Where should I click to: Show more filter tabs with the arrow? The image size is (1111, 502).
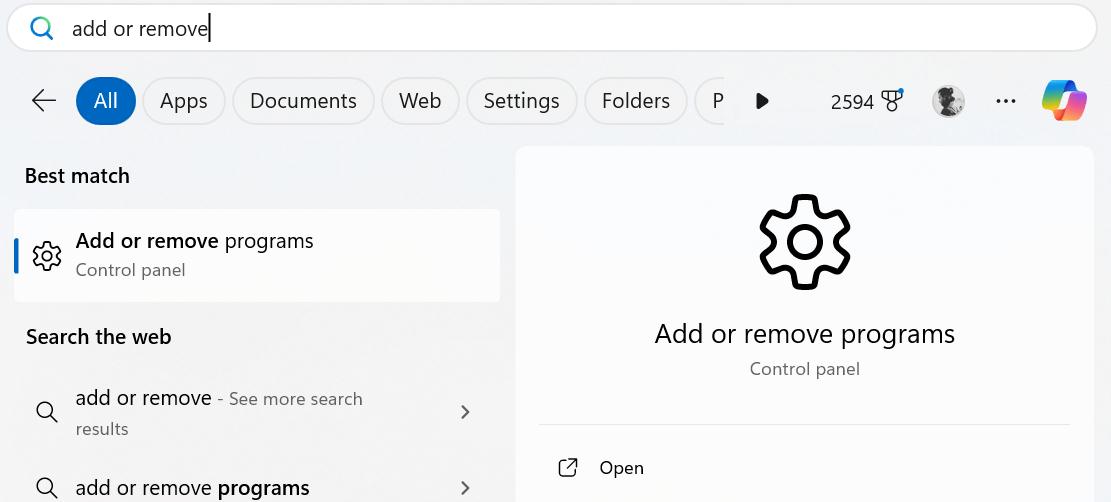point(762,101)
